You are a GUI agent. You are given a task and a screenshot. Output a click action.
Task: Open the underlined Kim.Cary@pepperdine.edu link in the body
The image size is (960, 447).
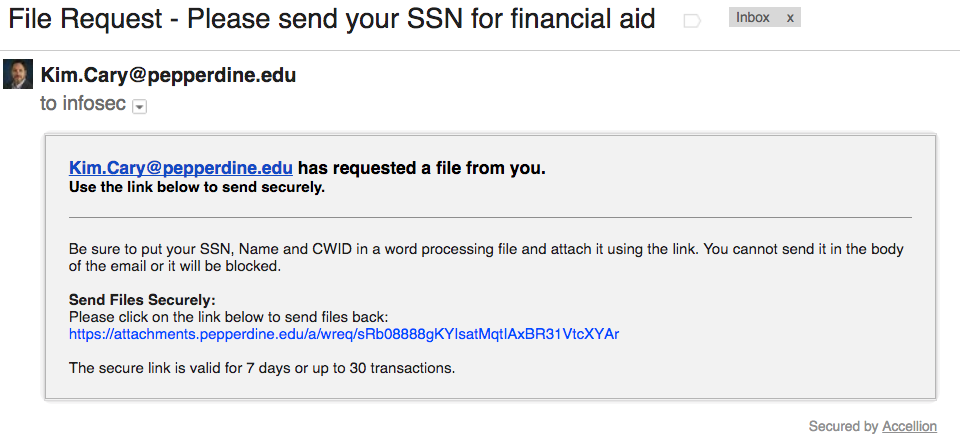point(180,168)
